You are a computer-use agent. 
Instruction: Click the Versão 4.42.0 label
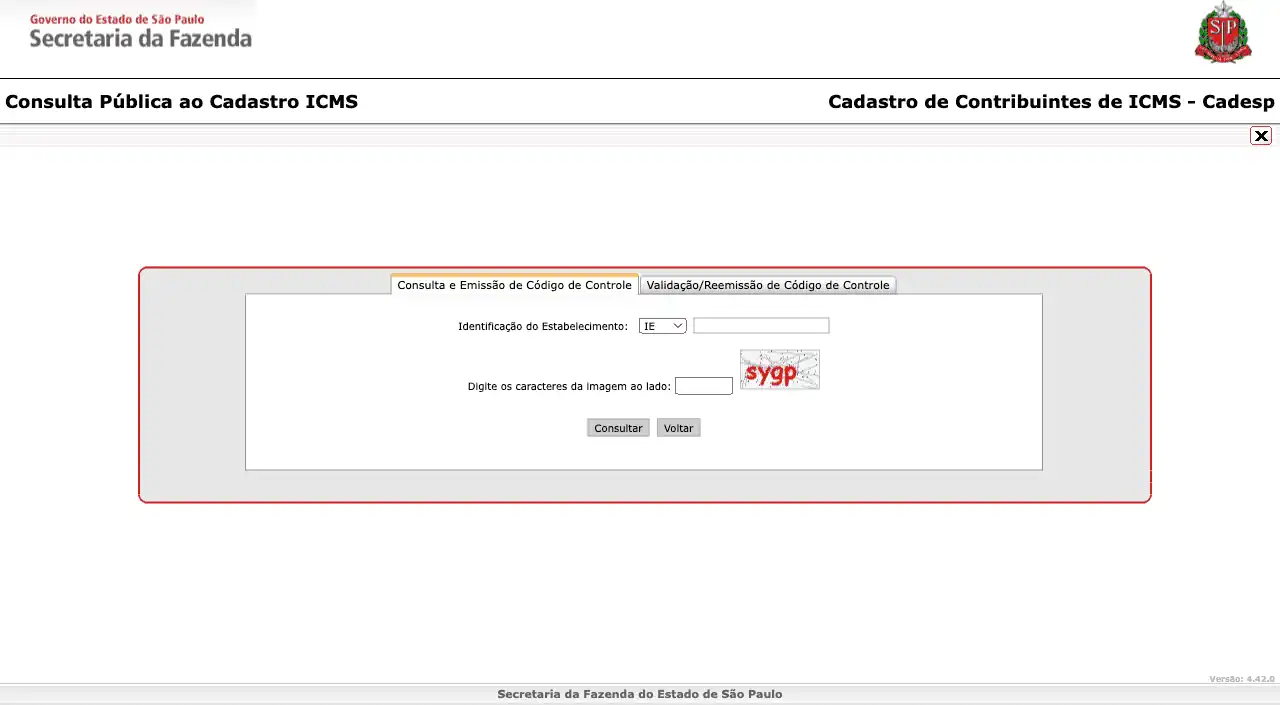1241,679
